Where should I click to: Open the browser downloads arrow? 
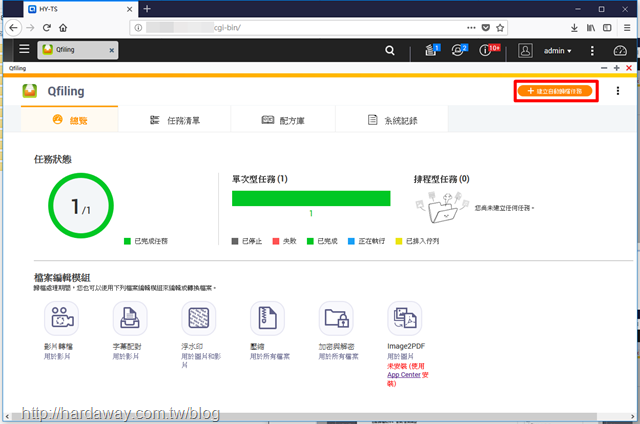[574, 28]
